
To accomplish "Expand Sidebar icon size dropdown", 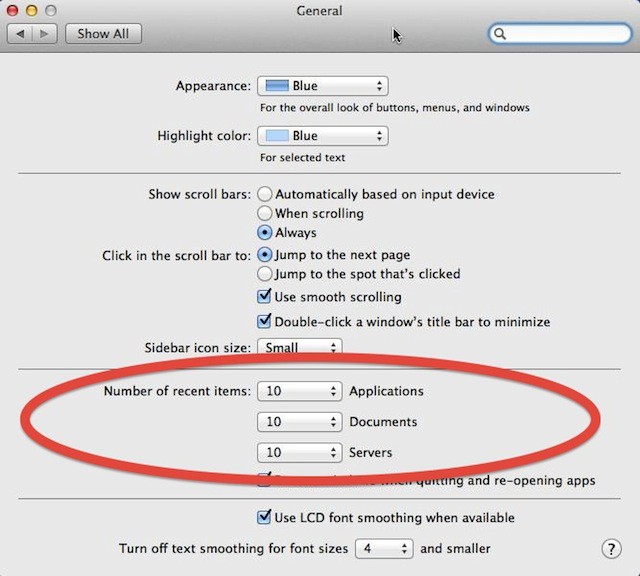I will [x=299, y=348].
